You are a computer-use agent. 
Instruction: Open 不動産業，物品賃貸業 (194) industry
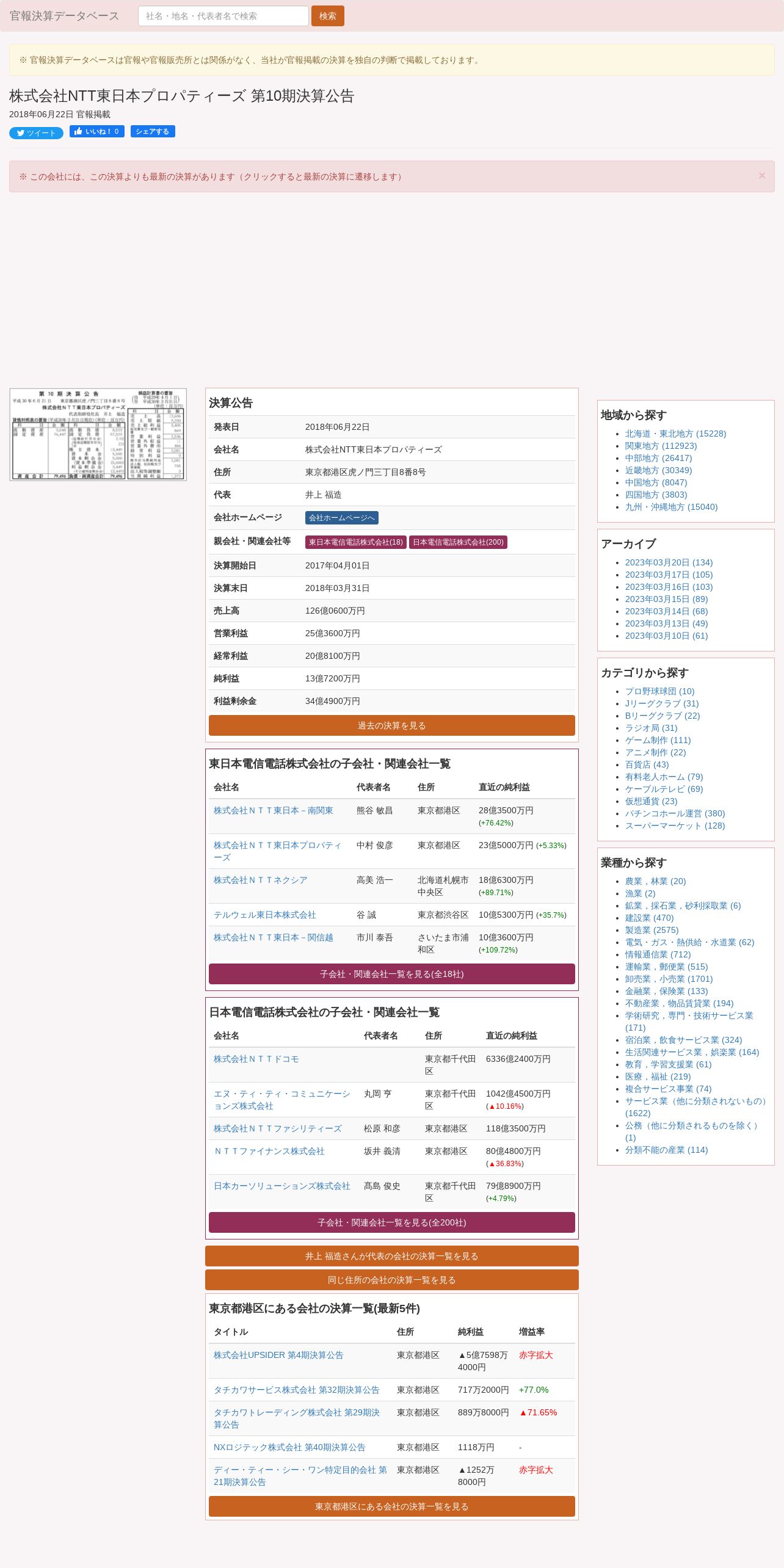coord(679,1003)
